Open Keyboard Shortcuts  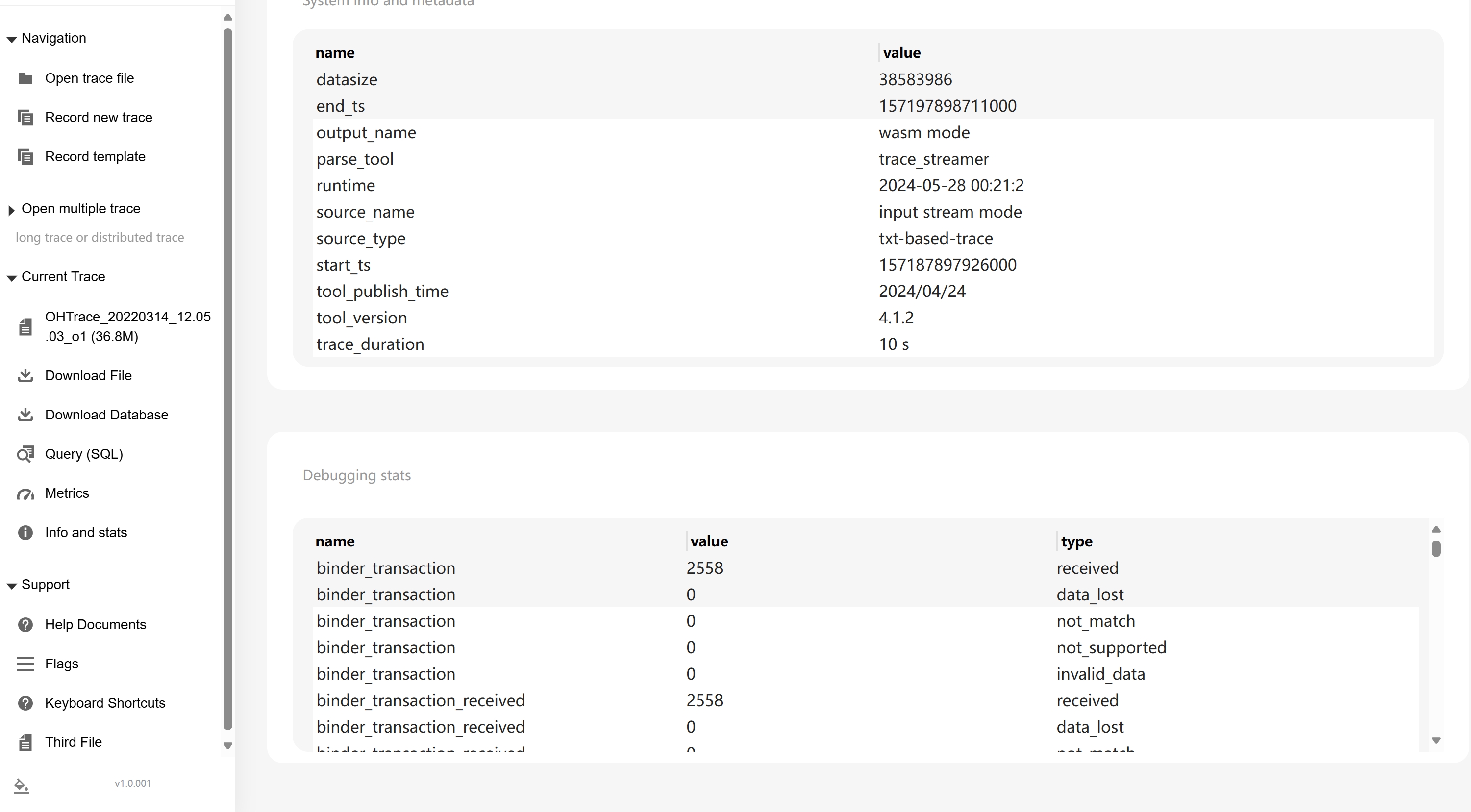click(x=105, y=703)
